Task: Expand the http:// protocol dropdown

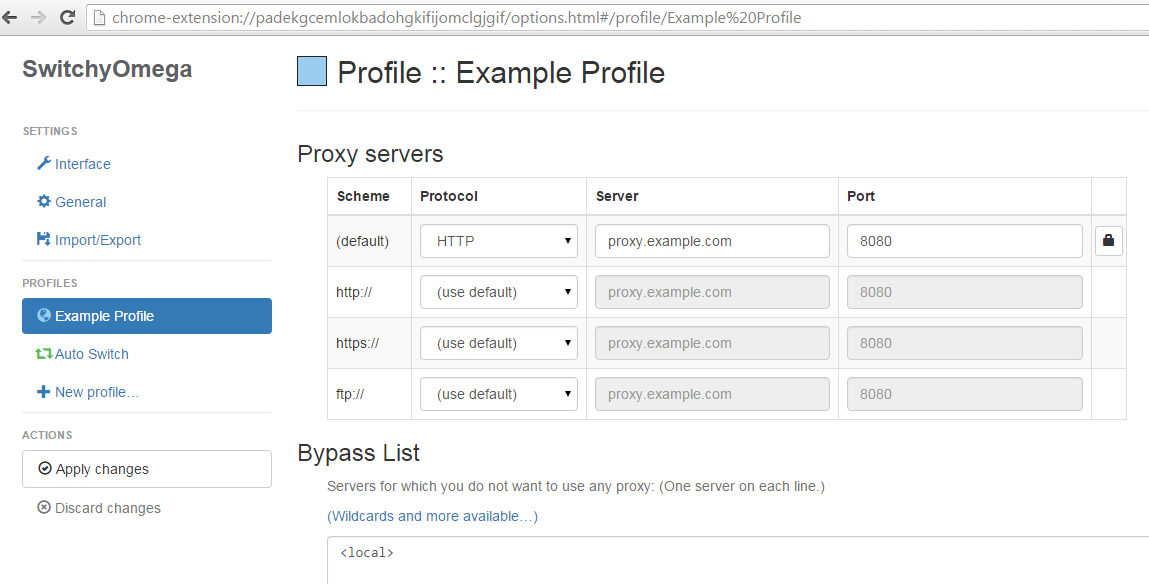Action: click(x=498, y=292)
